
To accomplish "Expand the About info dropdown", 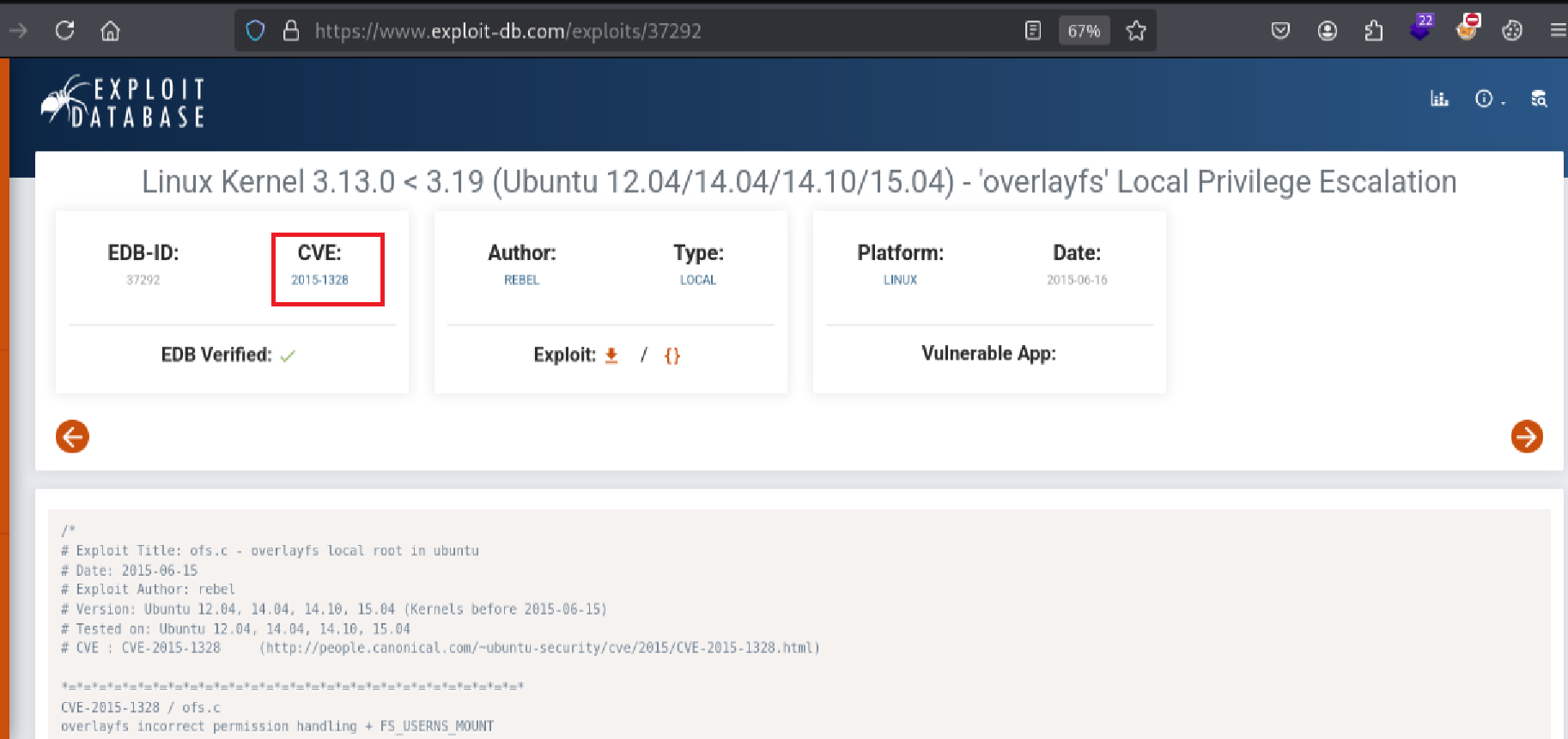I will [1489, 99].
